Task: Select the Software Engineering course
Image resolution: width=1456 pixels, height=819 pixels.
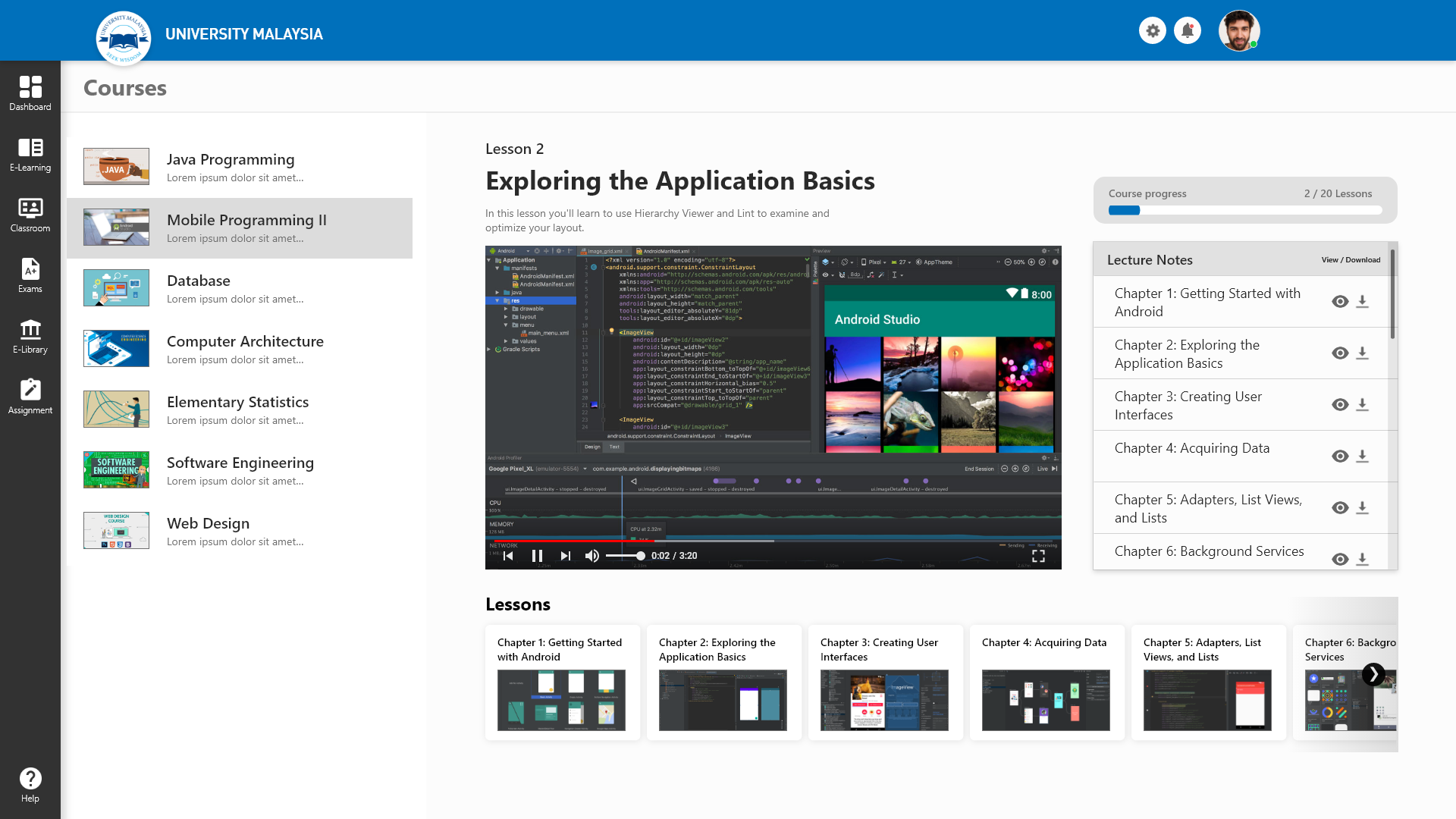Action: pos(240,471)
